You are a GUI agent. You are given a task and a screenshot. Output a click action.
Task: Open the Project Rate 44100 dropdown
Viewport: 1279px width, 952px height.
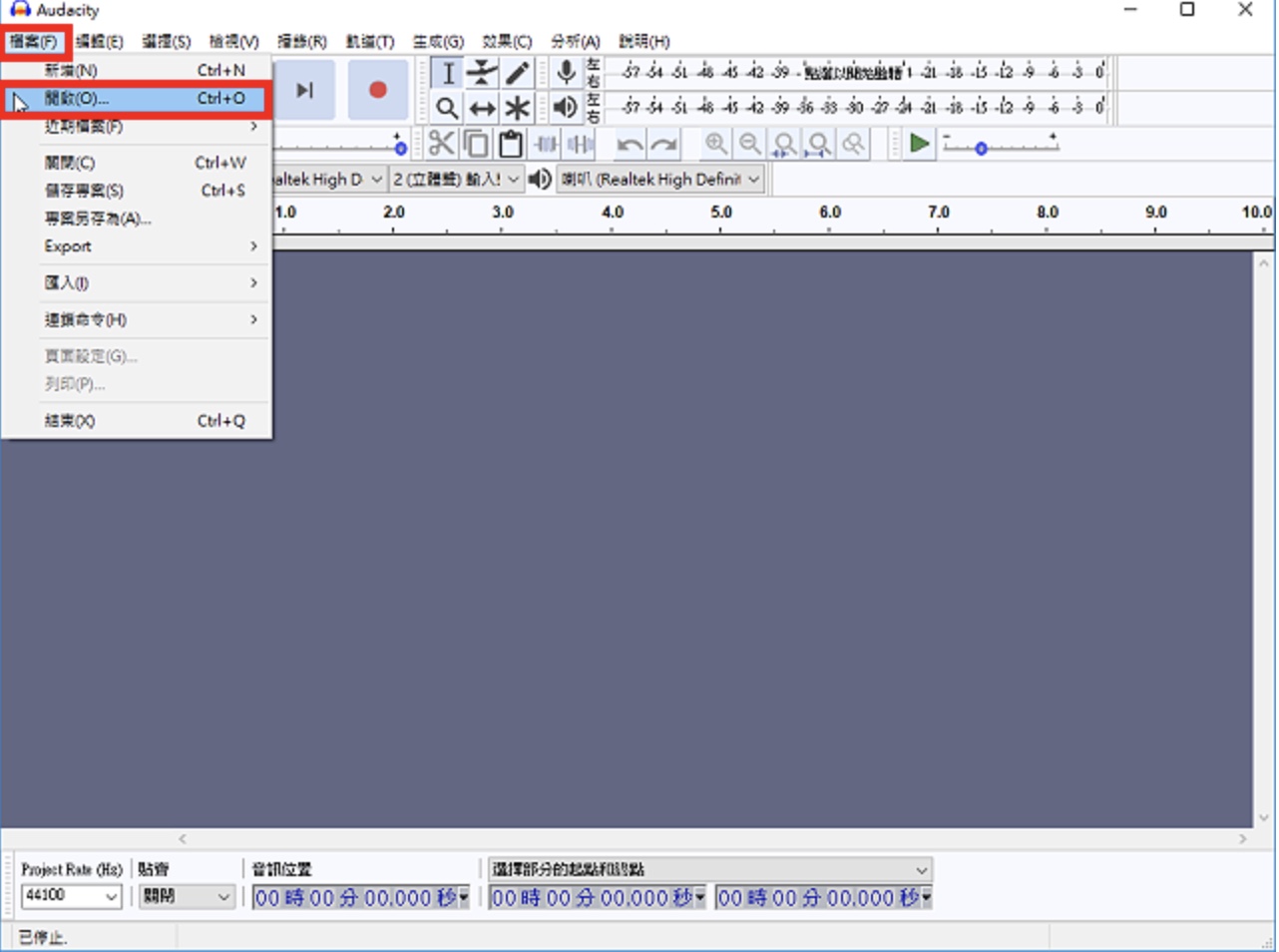[x=71, y=896]
